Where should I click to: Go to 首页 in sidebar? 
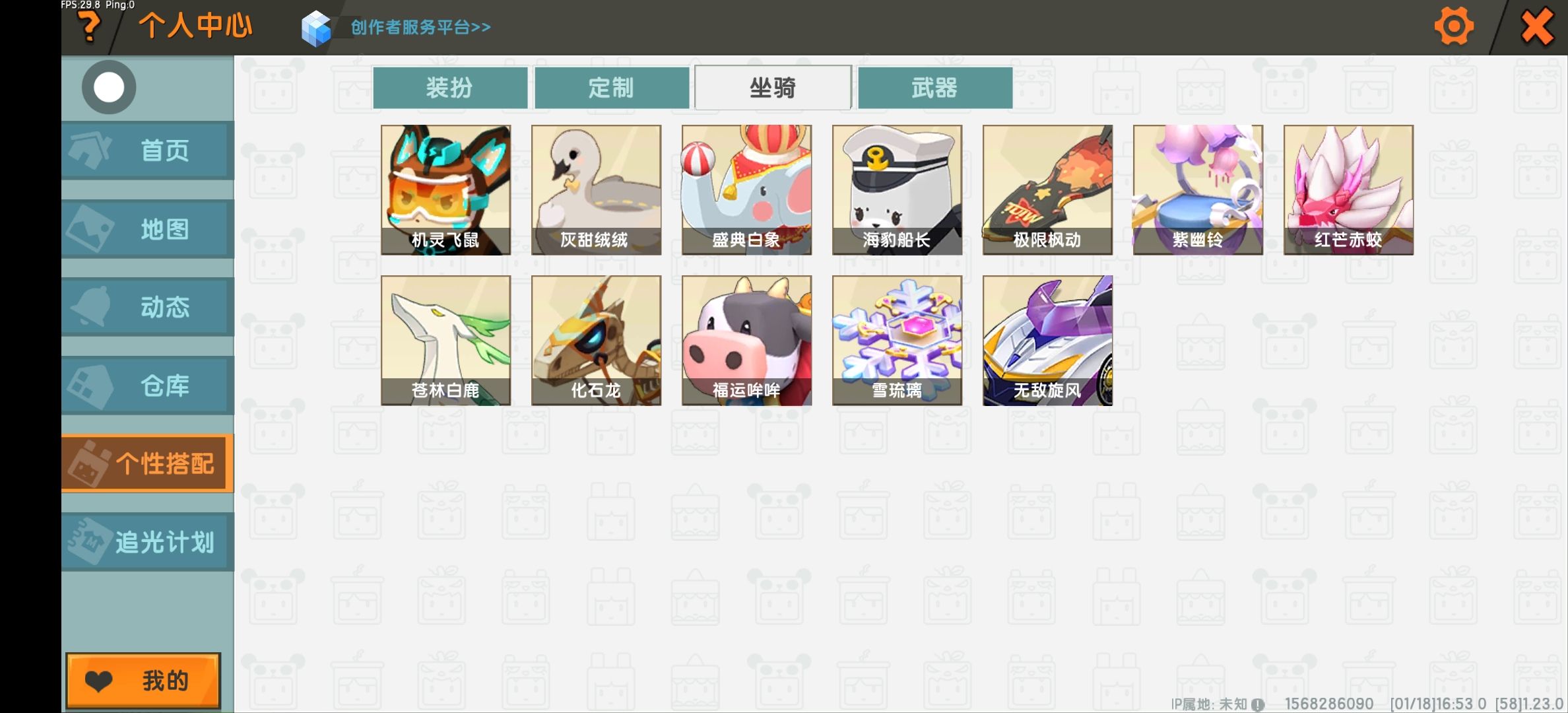tap(148, 151)
